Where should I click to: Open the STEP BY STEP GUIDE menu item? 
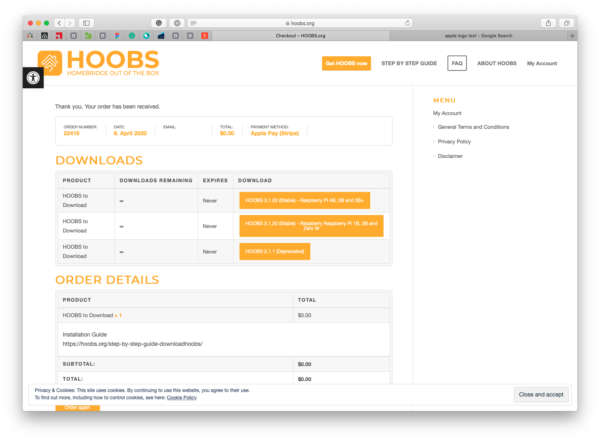tap(409, 63)
